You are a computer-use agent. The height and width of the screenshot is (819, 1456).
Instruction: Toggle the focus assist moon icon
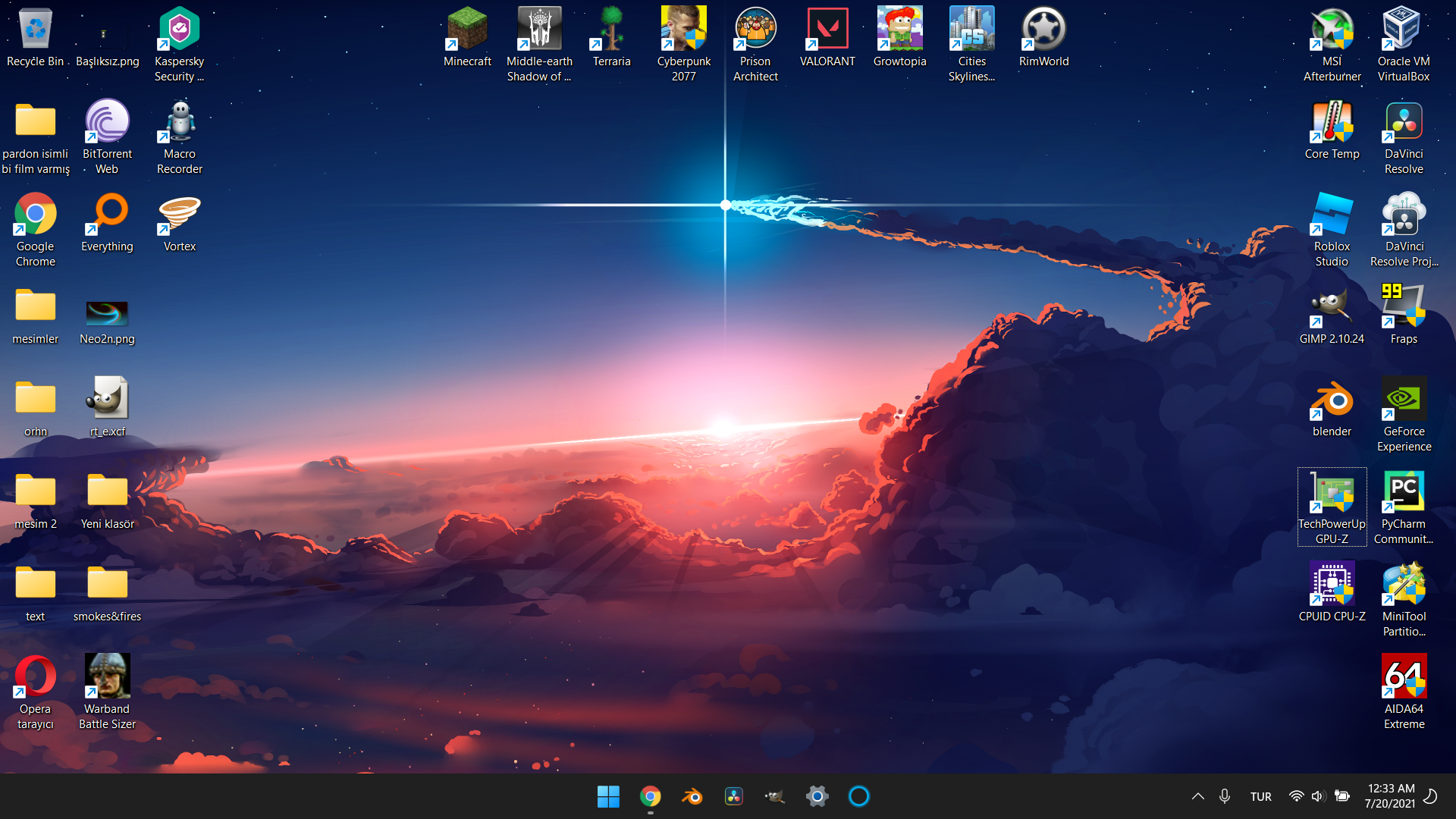tap(1430, 796)
